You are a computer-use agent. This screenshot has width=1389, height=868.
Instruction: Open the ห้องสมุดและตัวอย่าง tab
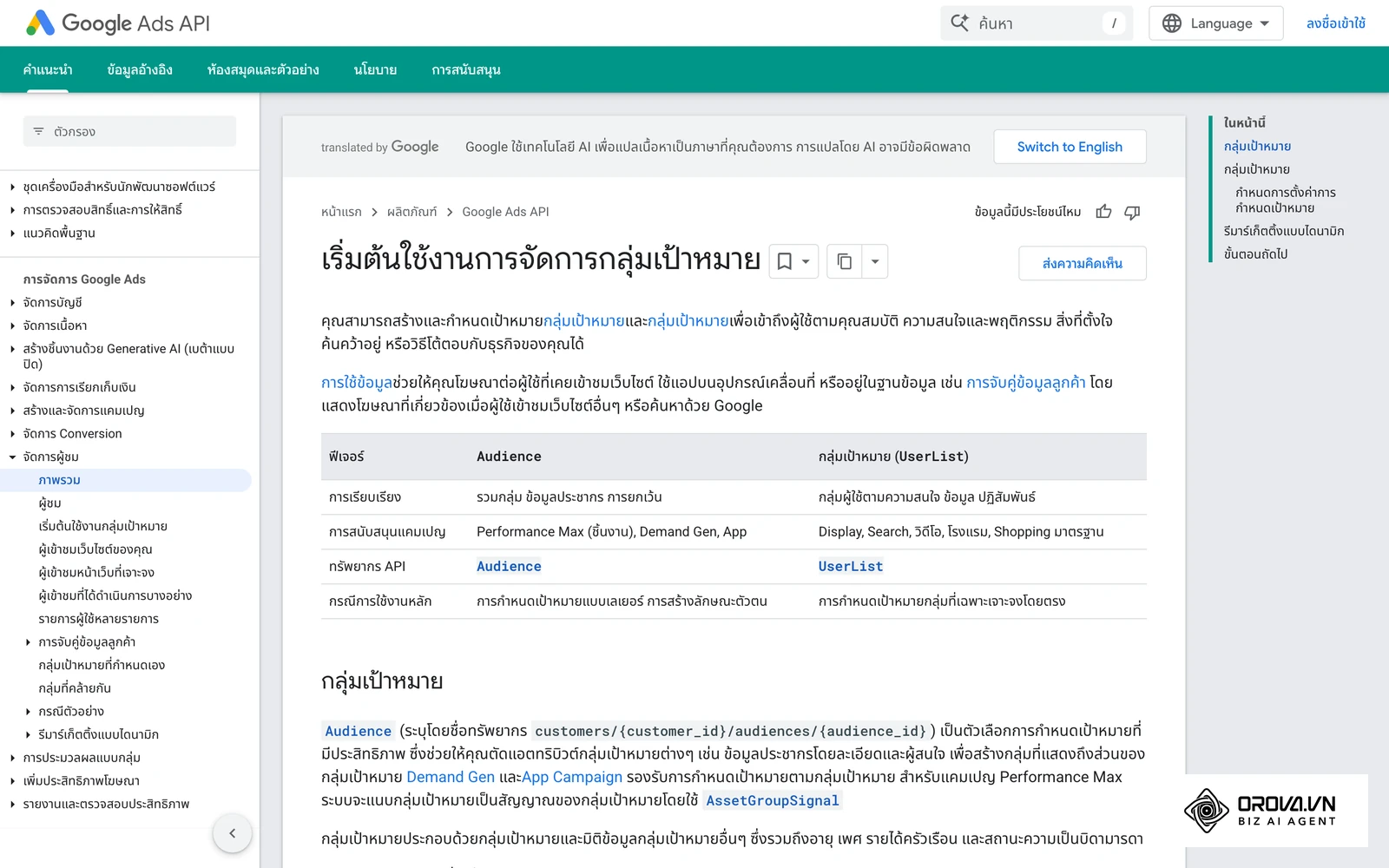click(x=263, y=69)
